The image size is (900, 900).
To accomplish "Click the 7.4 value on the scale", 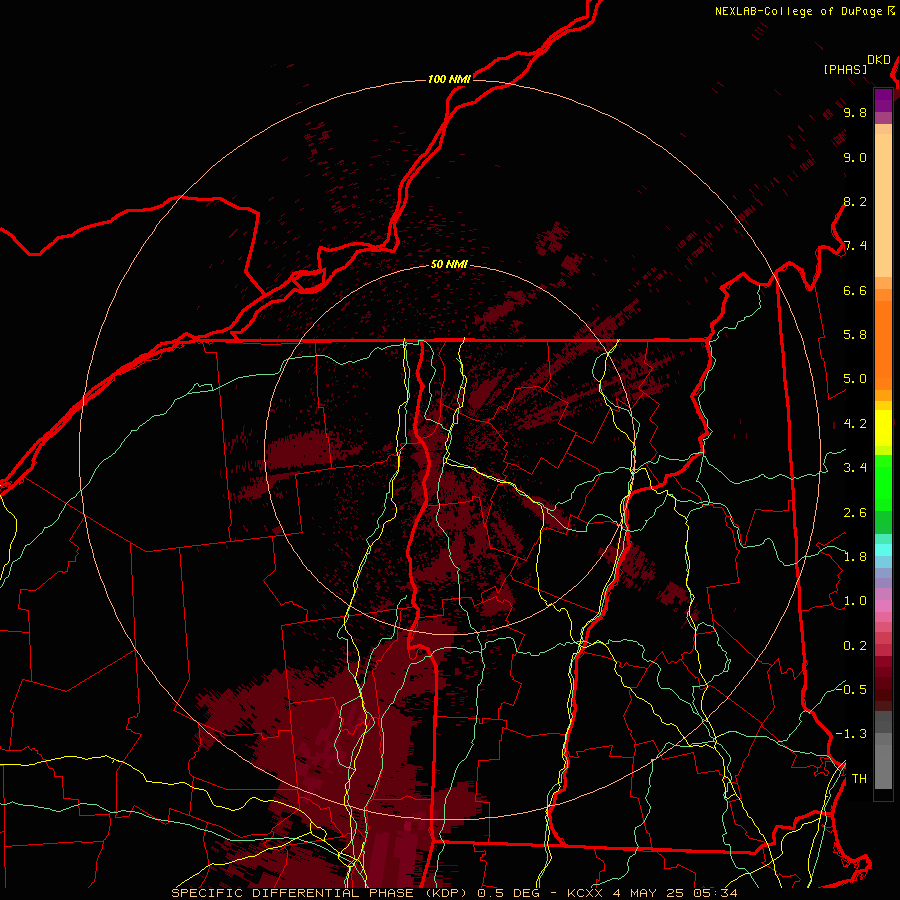I will [855, 246].
